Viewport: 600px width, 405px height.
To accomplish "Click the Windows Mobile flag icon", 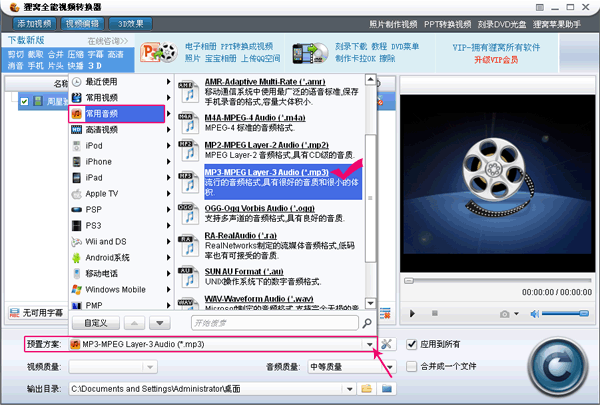I will pos(77,289).
